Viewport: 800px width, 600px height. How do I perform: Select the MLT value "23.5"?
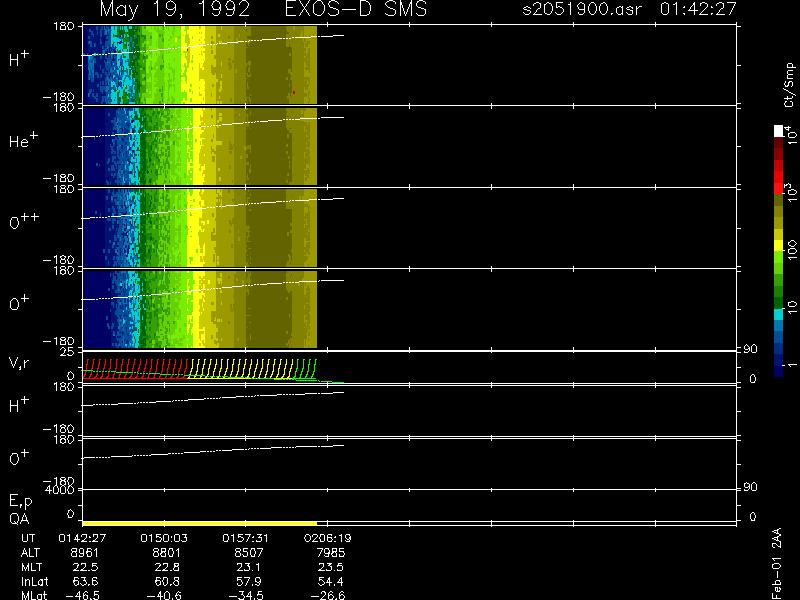coord(331,567)
